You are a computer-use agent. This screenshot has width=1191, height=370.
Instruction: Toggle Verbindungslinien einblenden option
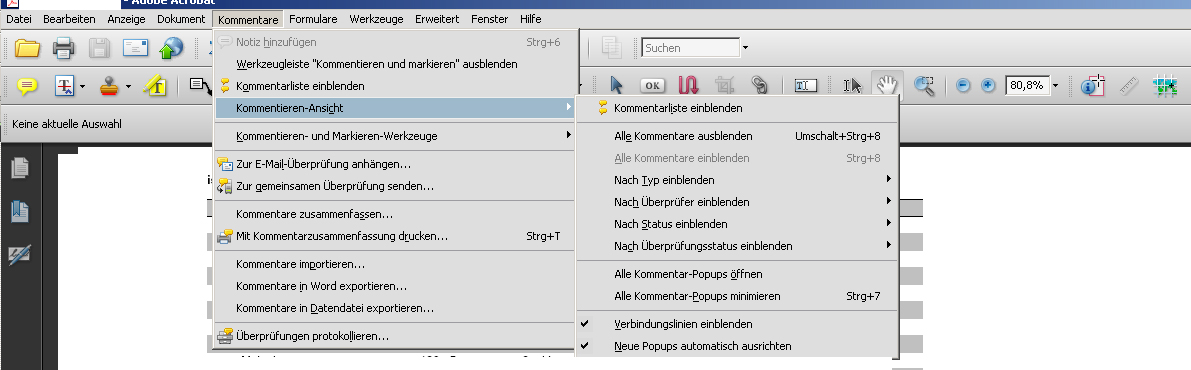tap(737, 324)
